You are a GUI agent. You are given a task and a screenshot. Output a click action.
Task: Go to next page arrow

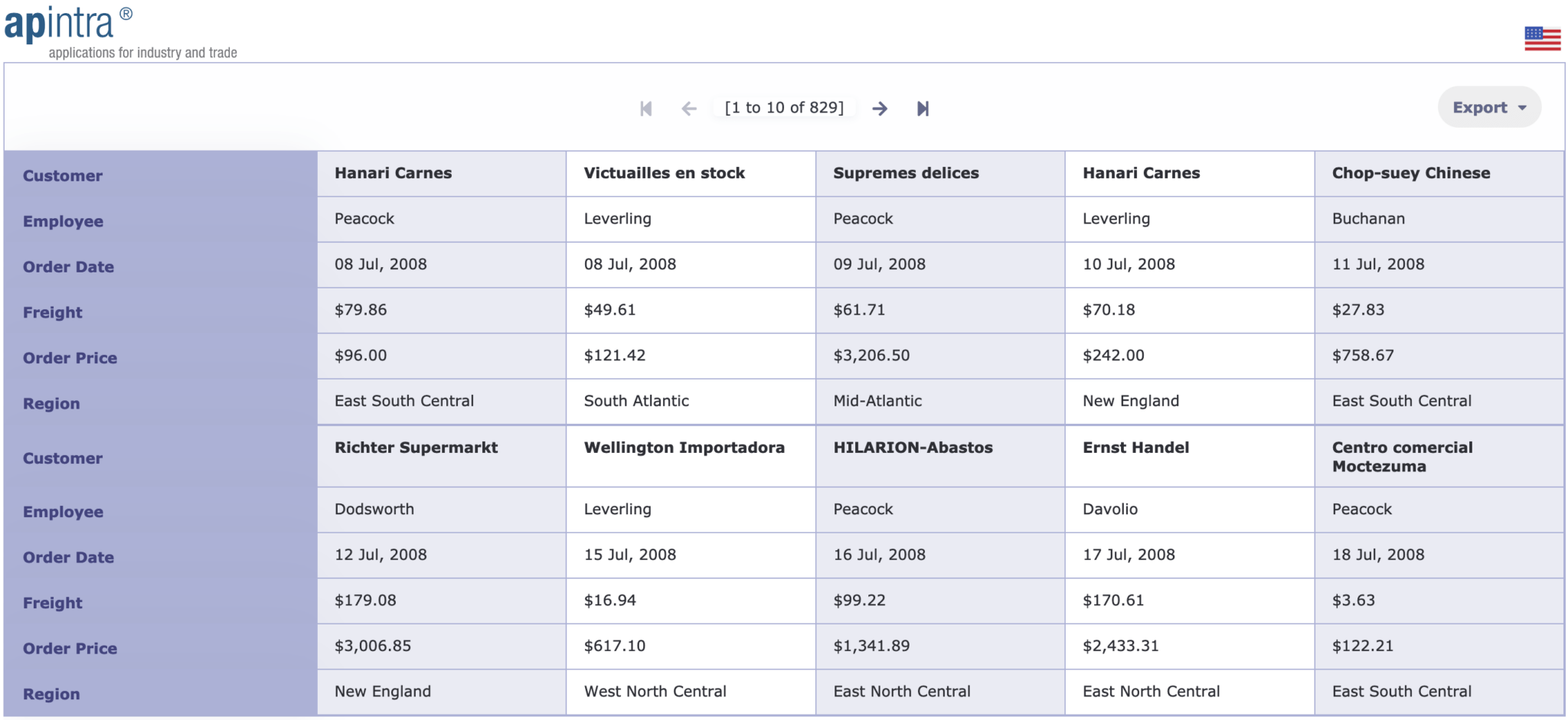tap(880, 109)
